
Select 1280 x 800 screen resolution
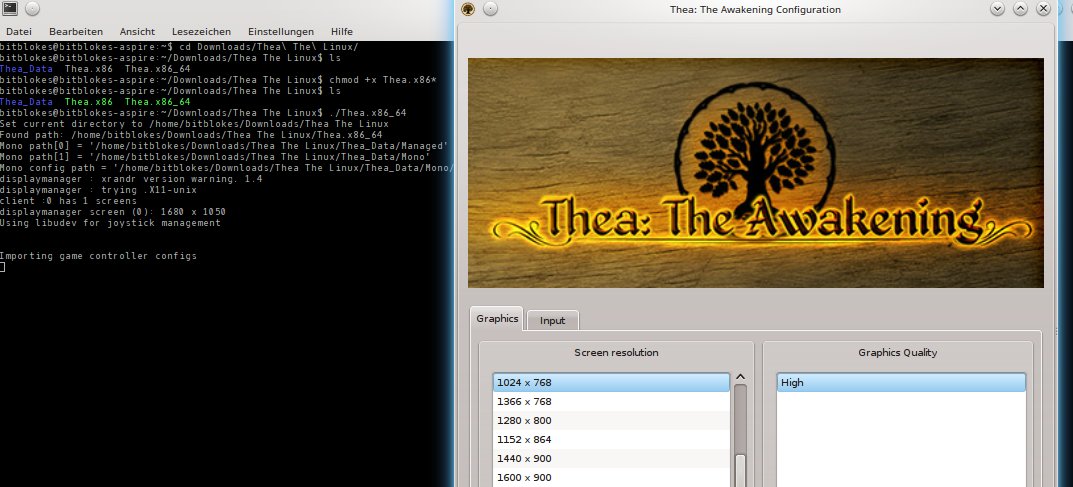click(611, 421)
